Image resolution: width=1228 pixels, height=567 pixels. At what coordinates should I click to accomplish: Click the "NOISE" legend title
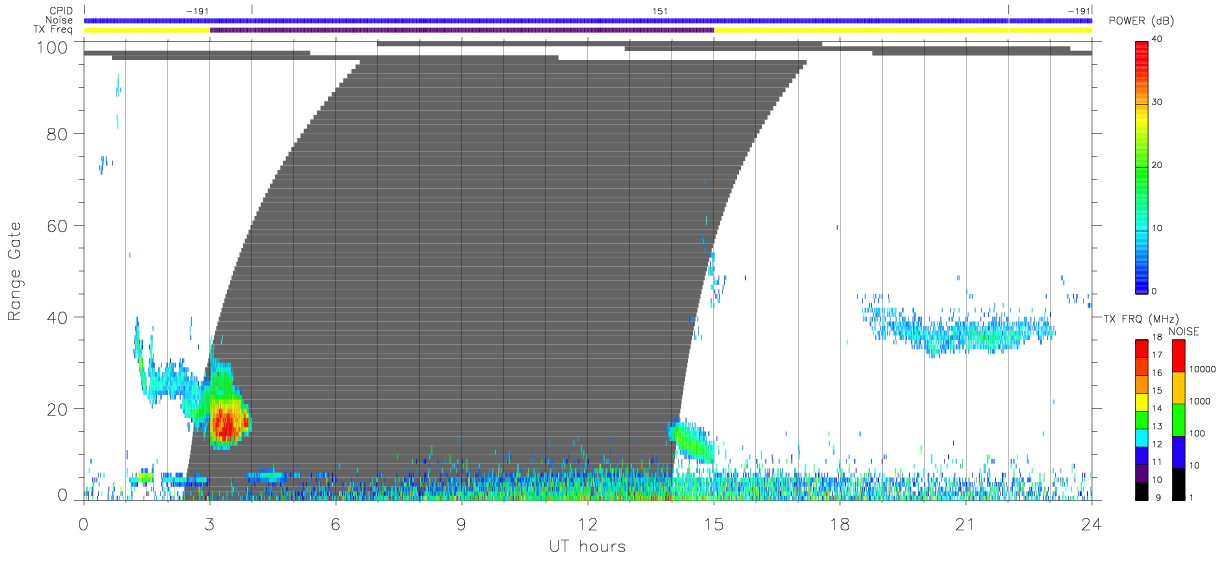pos(1184,331)
